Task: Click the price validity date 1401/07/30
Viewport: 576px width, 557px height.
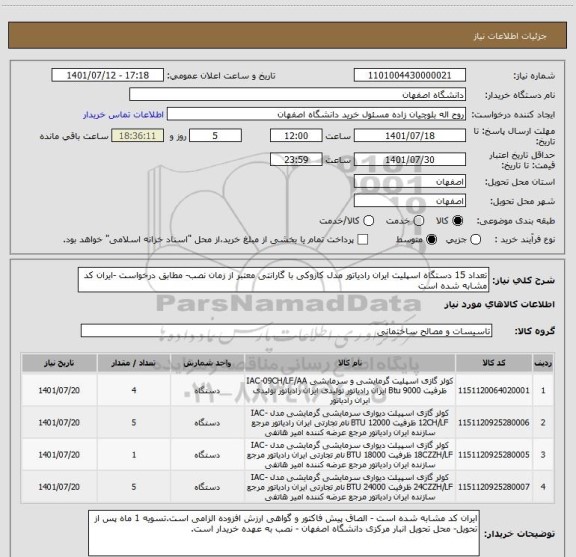Action: [410, 159]
